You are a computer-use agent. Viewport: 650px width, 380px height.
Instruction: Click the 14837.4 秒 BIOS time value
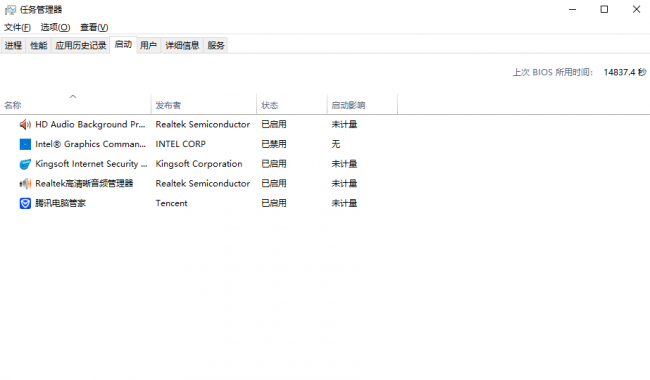(x=625, y=73)
